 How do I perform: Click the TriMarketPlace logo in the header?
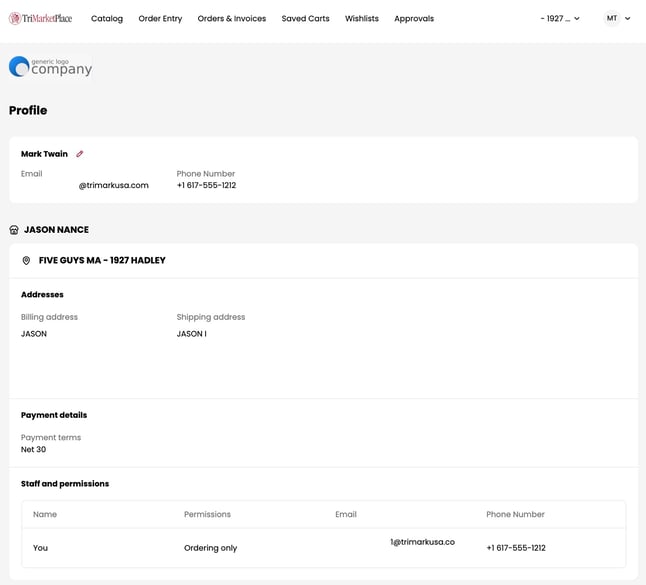click(x=40, y=18)
